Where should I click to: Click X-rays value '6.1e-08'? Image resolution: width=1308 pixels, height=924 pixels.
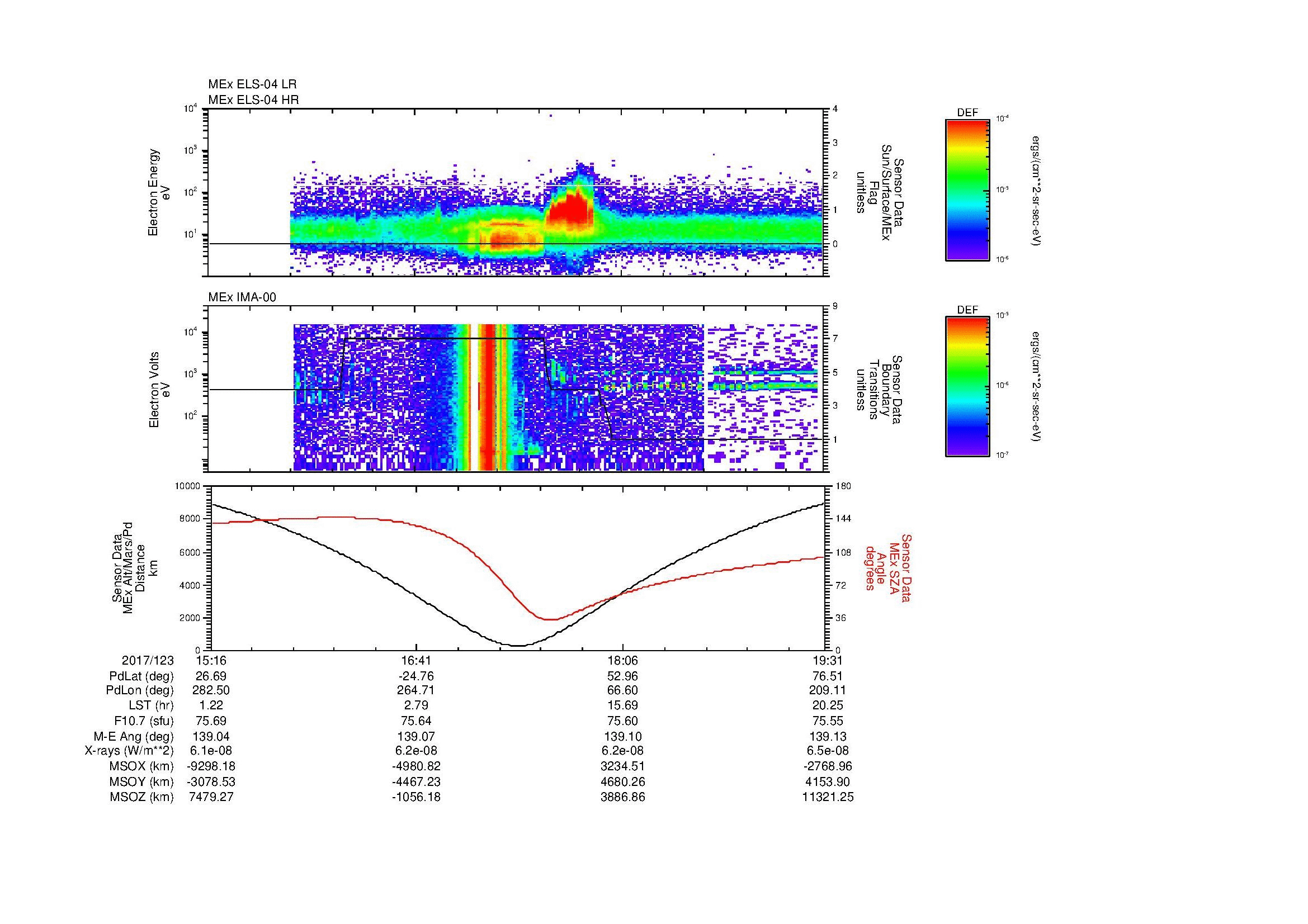coord(211,751)
